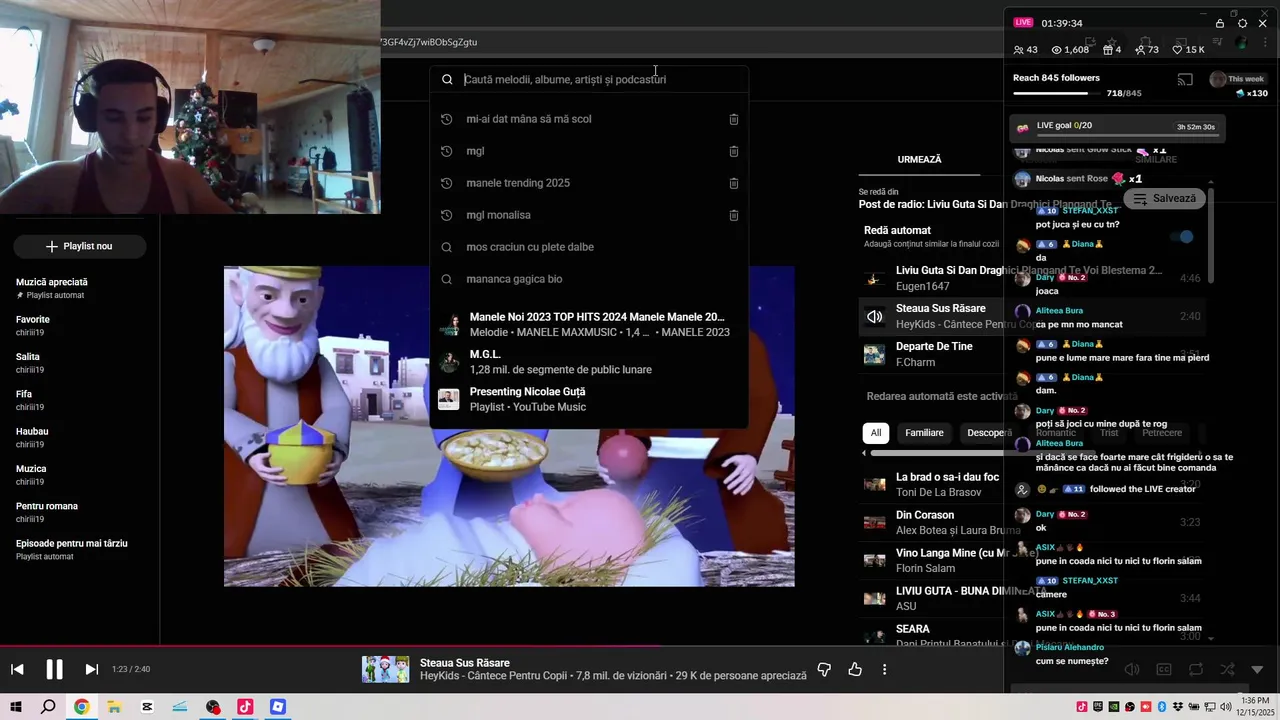Select the All filter chip

(876, 433)
